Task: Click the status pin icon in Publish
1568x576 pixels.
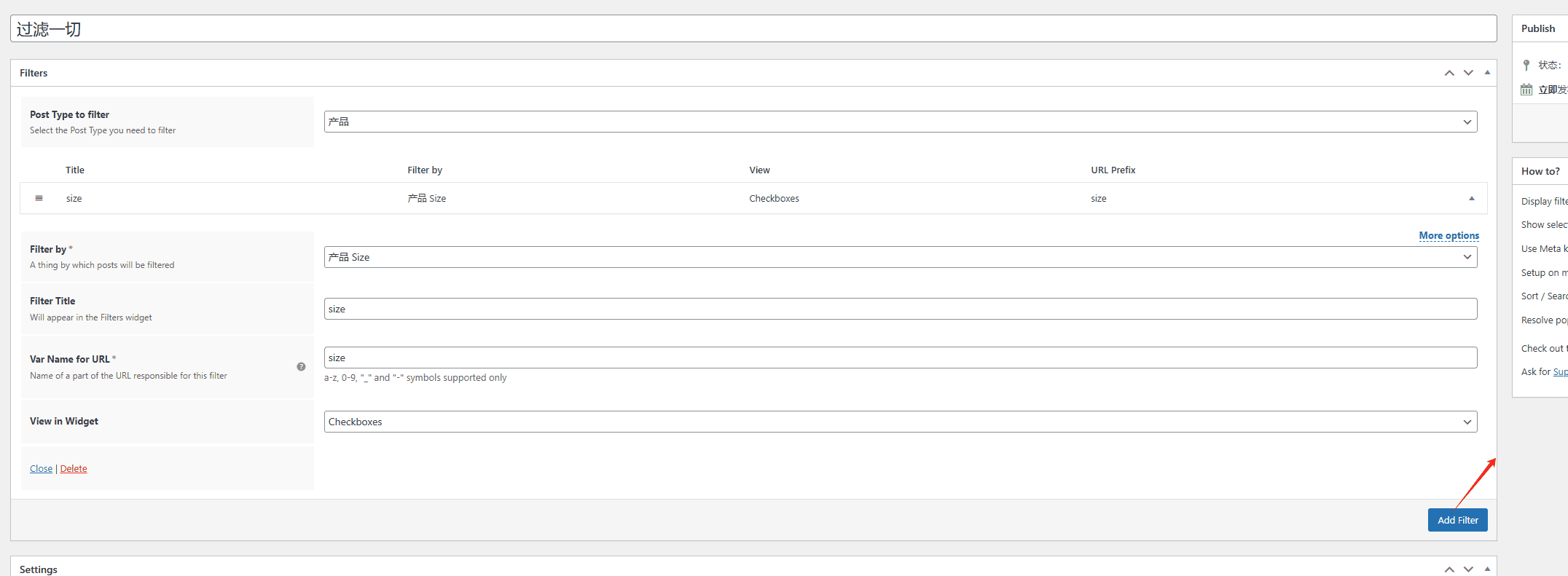Action: pyautogui.click(x=1526, y=65)
